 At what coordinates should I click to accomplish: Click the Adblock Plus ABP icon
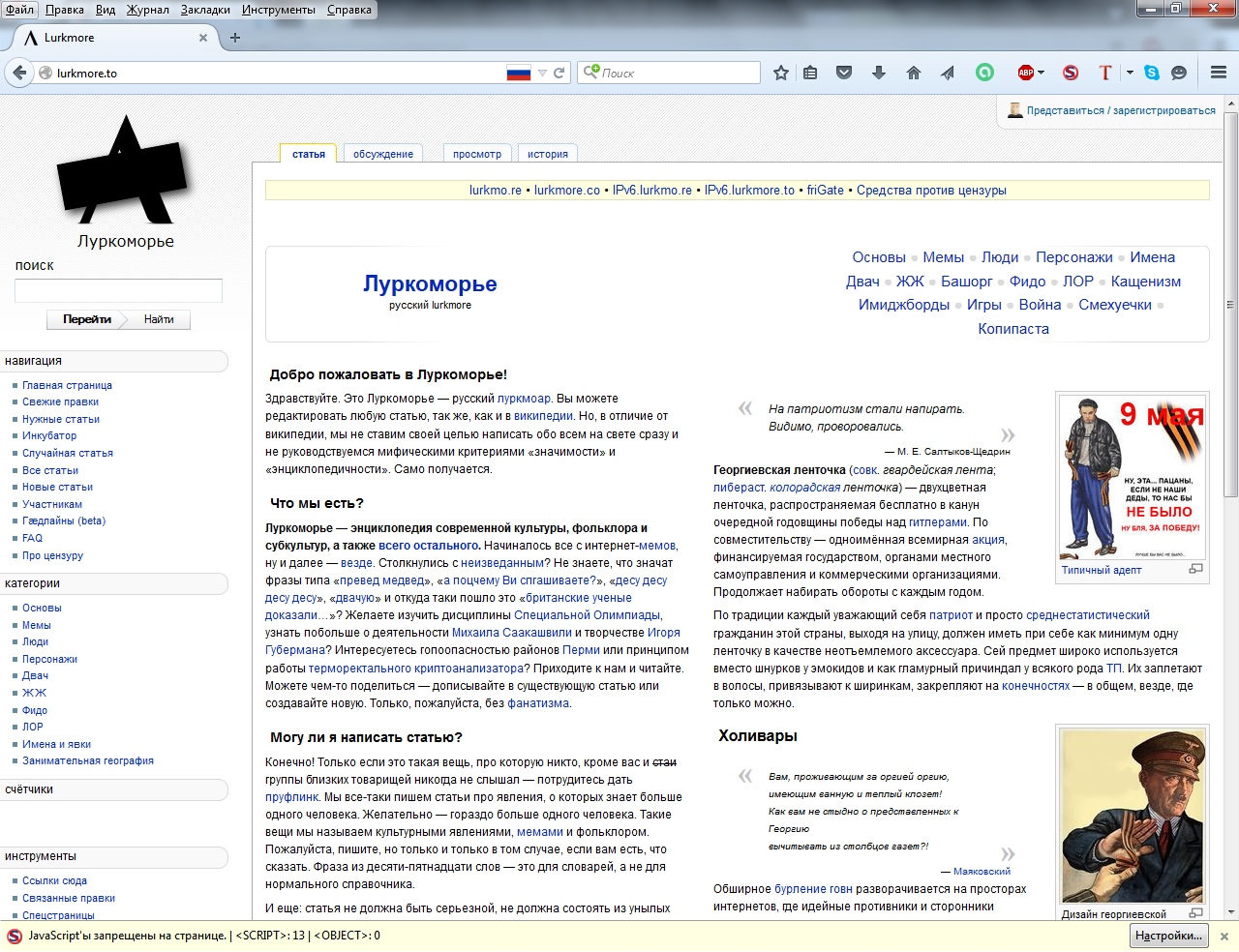[x=1025, y=73]
